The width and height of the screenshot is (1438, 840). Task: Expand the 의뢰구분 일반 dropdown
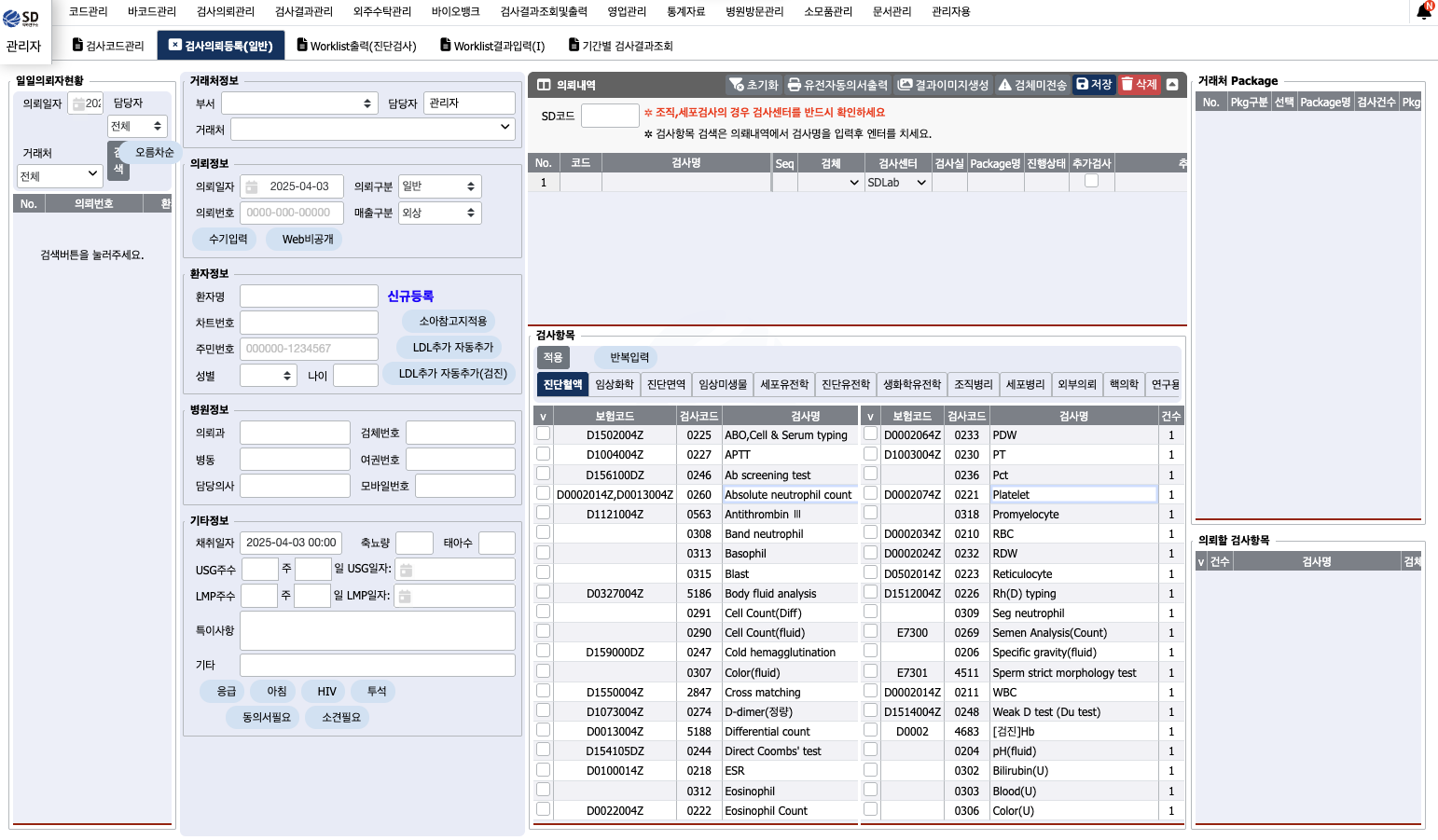coord(439,186)
